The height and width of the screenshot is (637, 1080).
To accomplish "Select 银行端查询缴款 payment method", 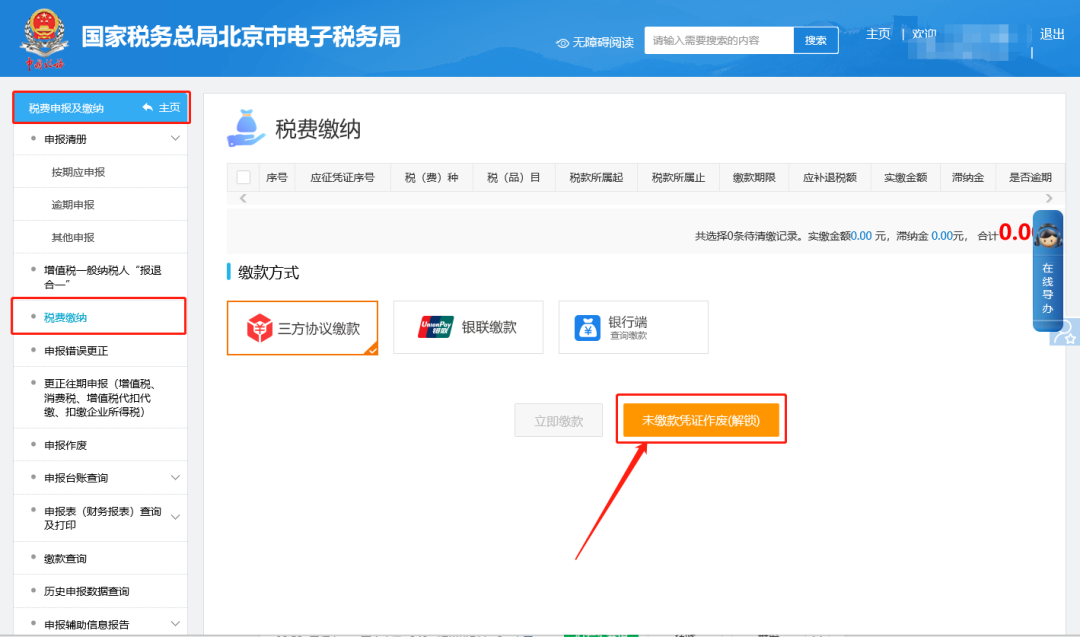I will 634,327.
